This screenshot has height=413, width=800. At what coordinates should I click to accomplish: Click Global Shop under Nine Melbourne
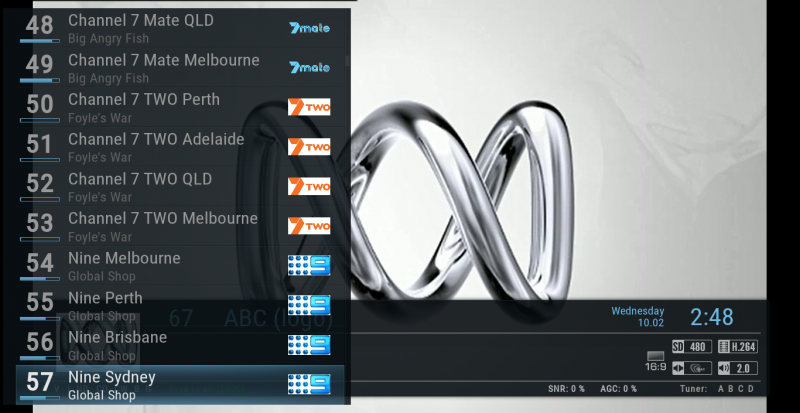[102, 277]
